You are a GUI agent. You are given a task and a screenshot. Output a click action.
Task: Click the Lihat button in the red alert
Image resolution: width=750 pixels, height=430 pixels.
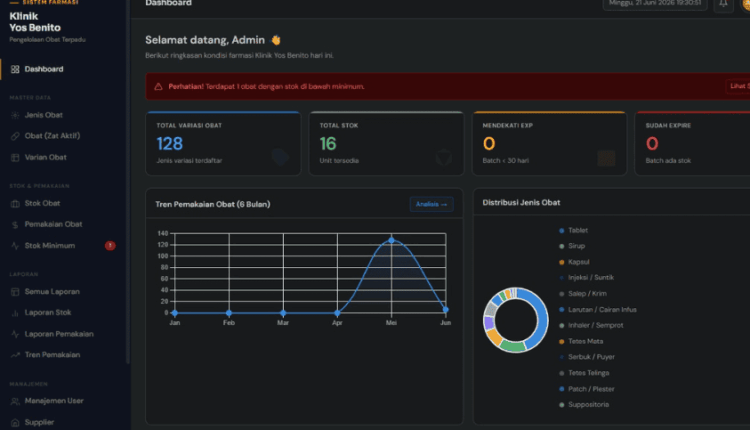pyautogui.click(x=738, y=86)
